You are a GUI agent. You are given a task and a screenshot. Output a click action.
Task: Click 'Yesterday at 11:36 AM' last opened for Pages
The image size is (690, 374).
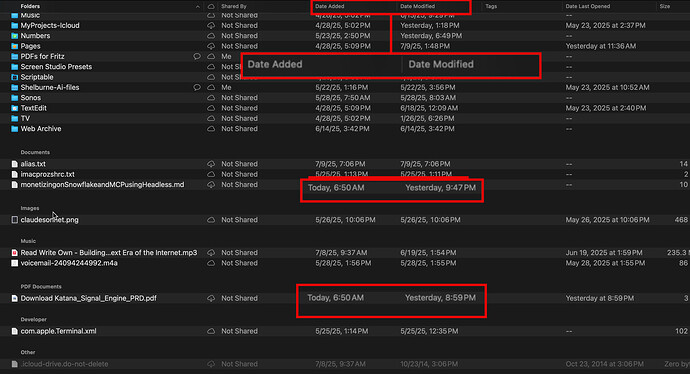[601, 46]
